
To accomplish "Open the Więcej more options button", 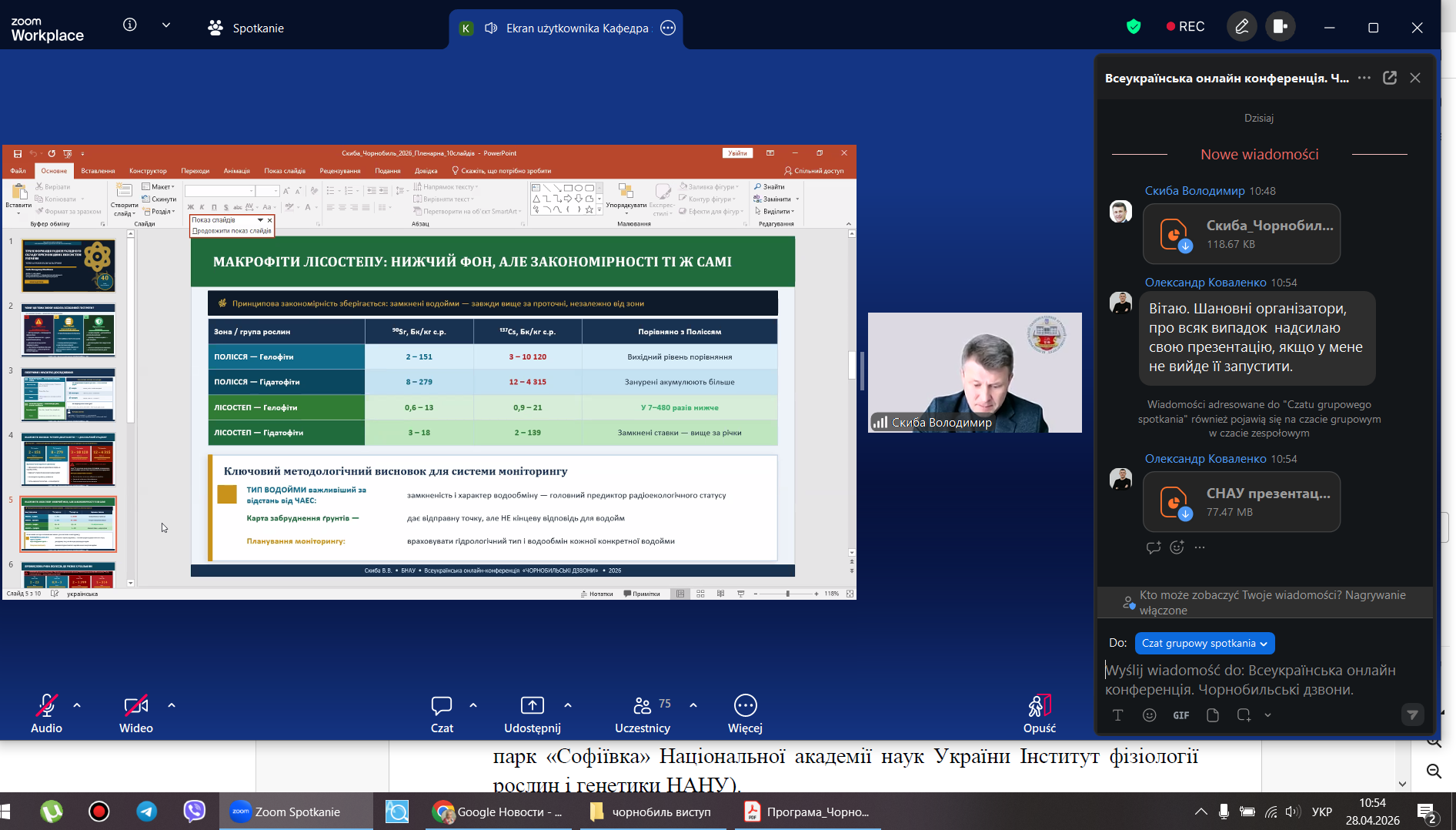I will 745,706.
